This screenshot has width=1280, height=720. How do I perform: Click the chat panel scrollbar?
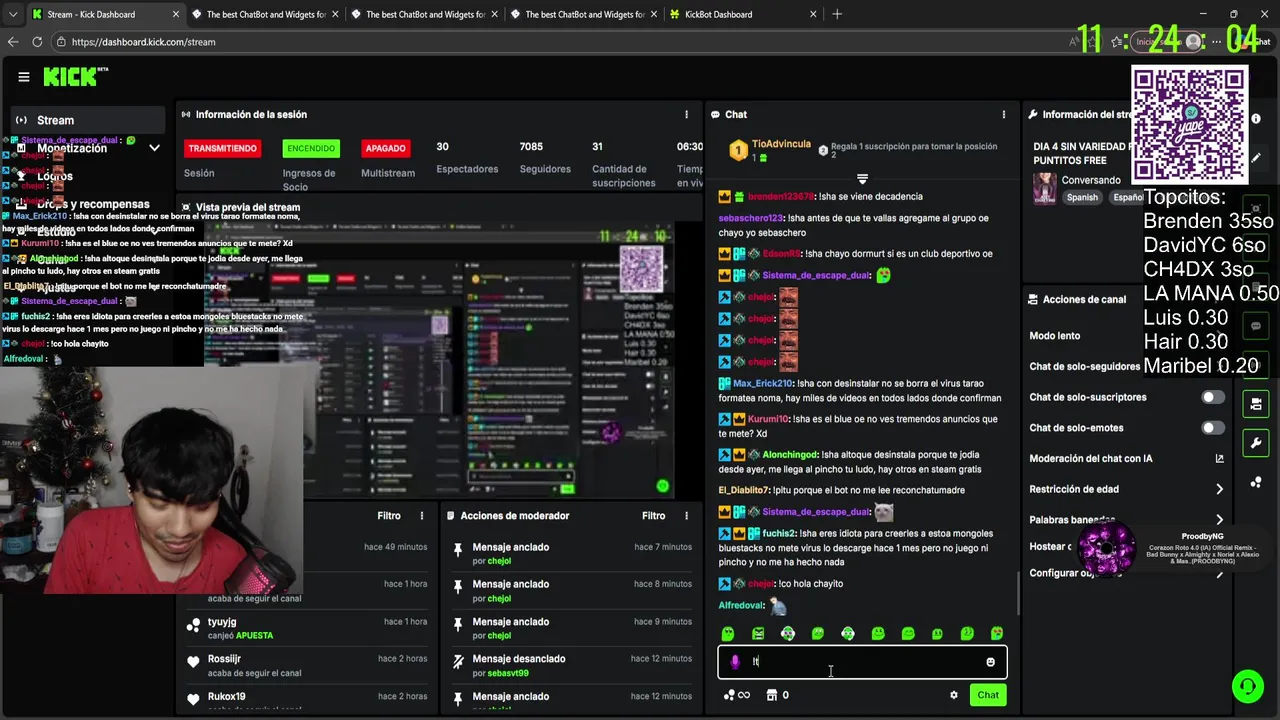pyautogui.click(x=1018, y=594)
